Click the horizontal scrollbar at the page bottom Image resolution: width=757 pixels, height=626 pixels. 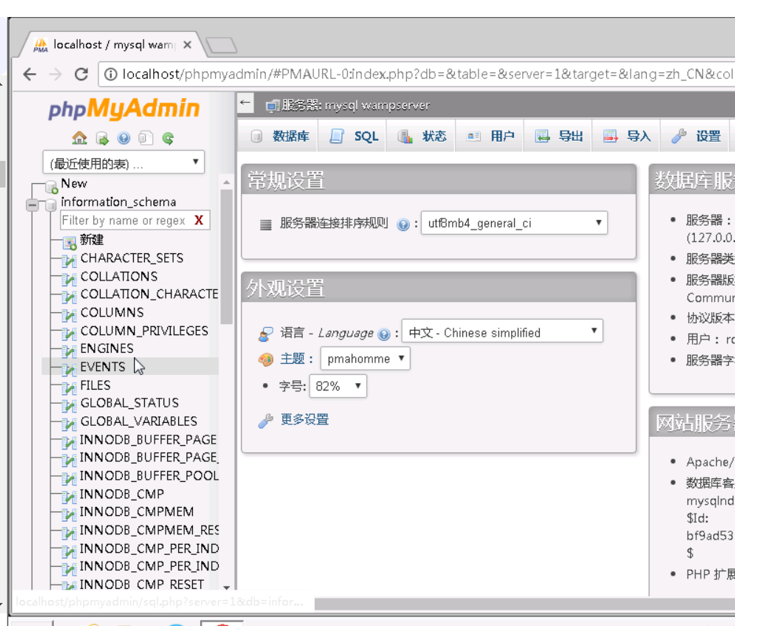tap(524, 604)
